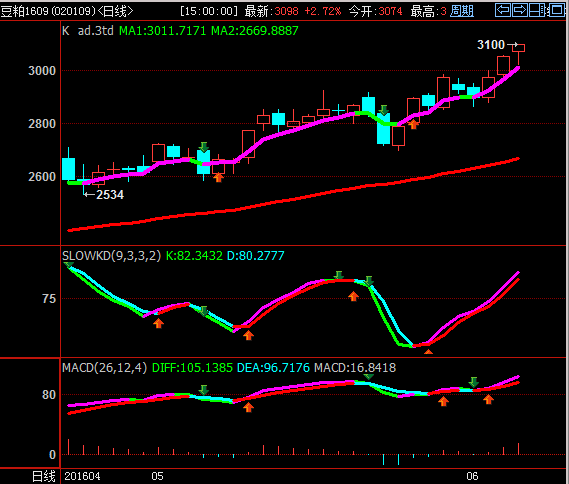Screen dimensions: 569x484
Task: Select the candlestick with the 2534 low
Action: [83, 180]
